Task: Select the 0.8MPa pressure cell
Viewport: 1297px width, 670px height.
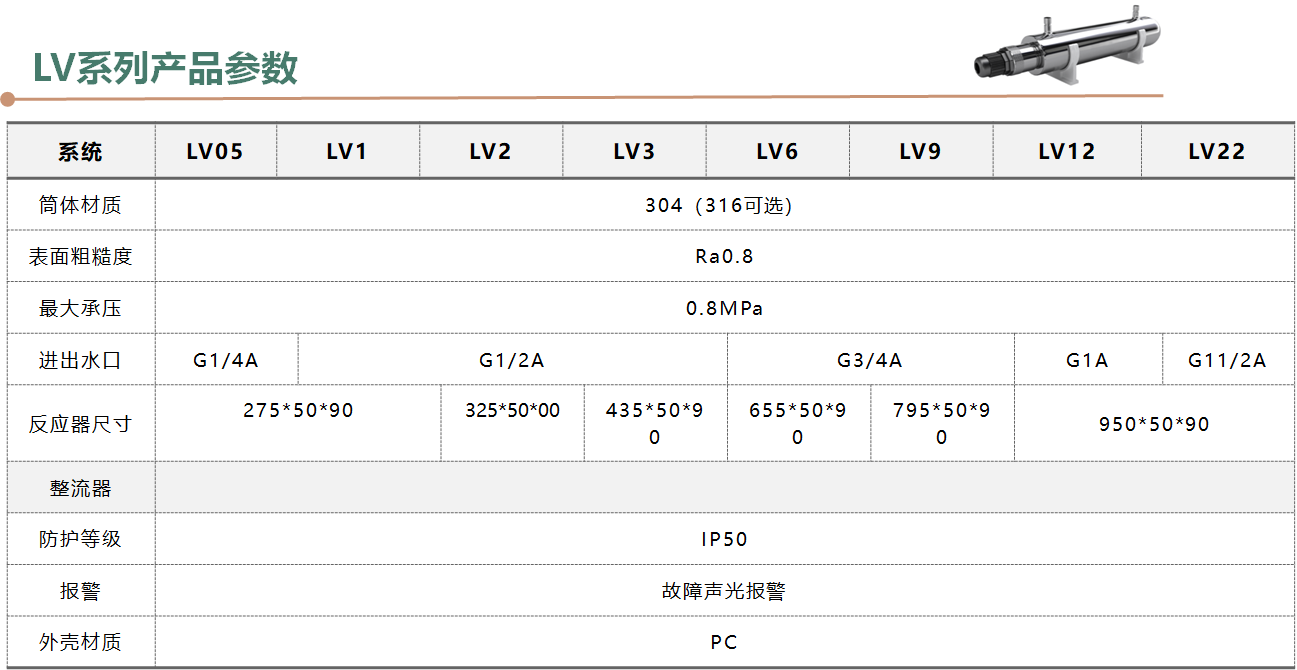Action: click(724, 308)
